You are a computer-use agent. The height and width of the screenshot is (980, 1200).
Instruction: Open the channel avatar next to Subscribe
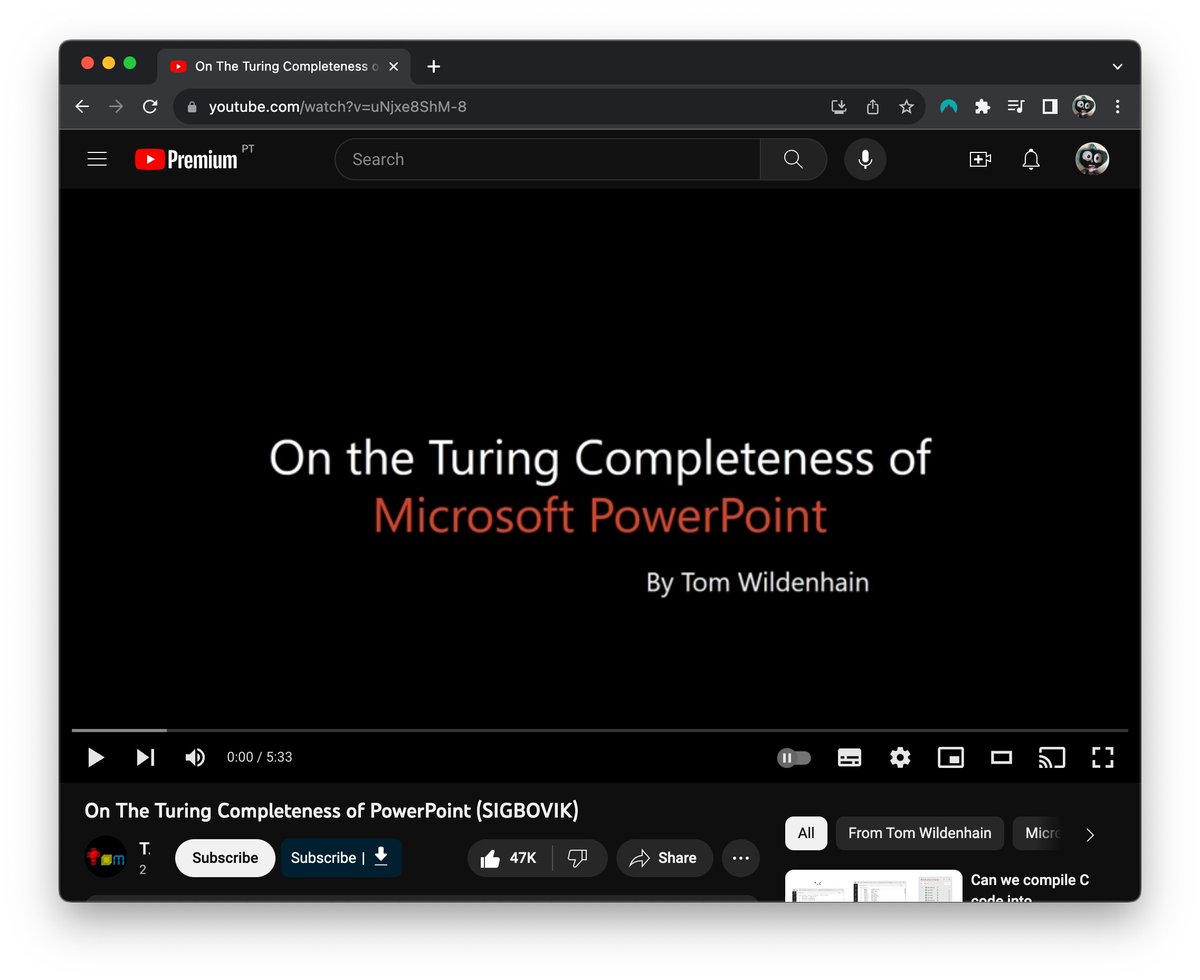click(105, 857)
